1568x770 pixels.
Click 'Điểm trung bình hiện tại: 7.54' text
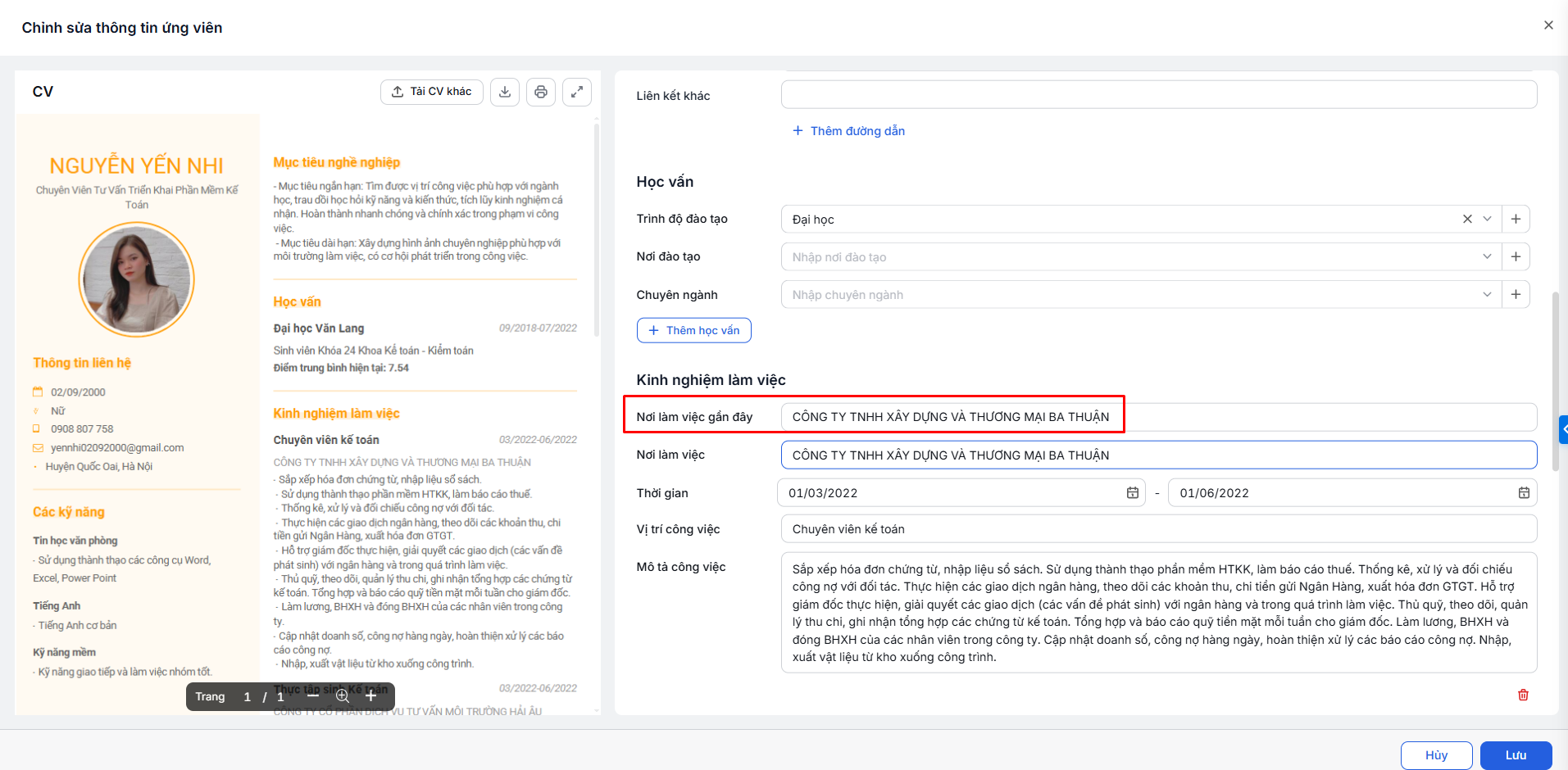point(341,368)
